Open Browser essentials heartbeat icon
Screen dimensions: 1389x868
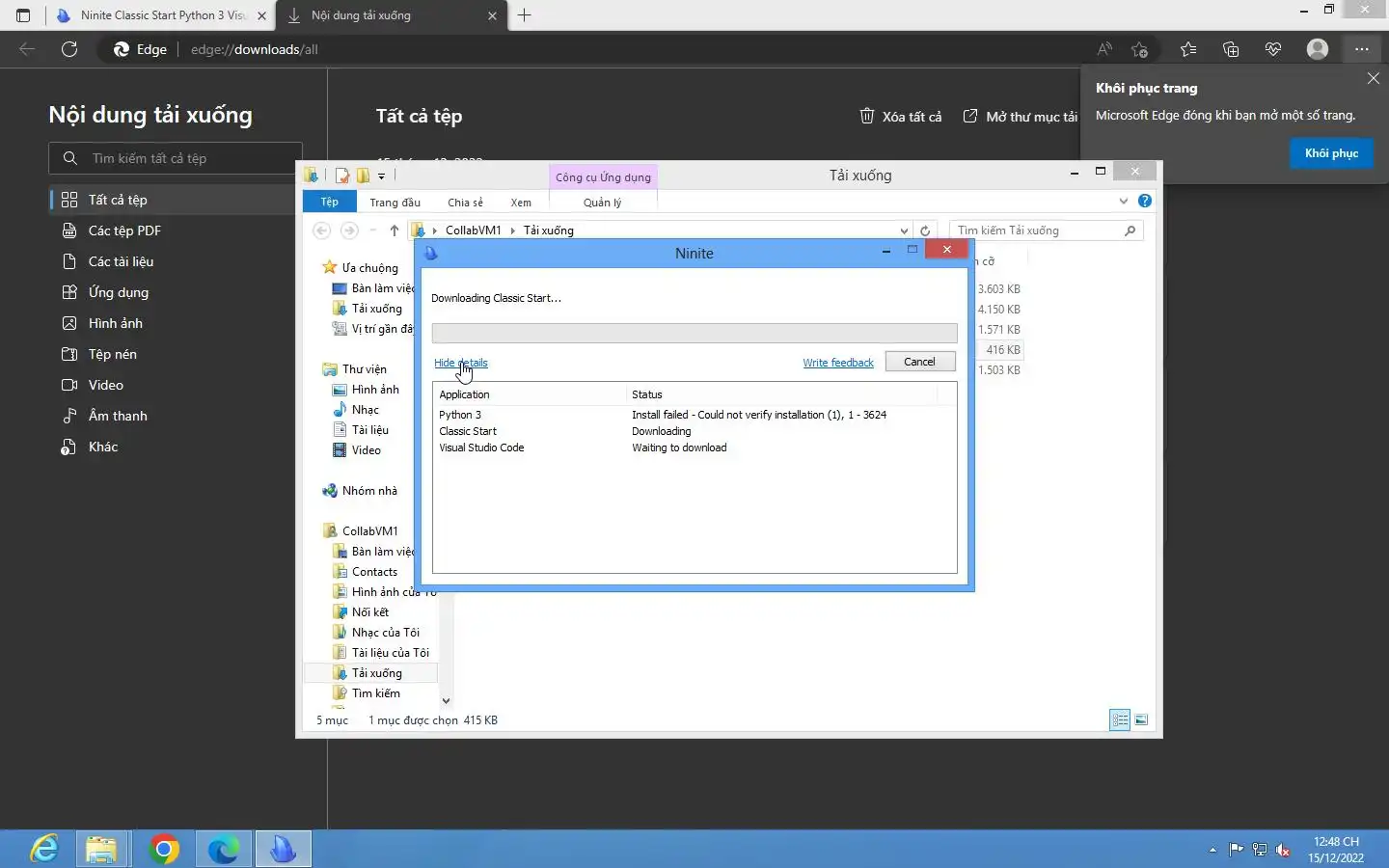[1273, 49]
